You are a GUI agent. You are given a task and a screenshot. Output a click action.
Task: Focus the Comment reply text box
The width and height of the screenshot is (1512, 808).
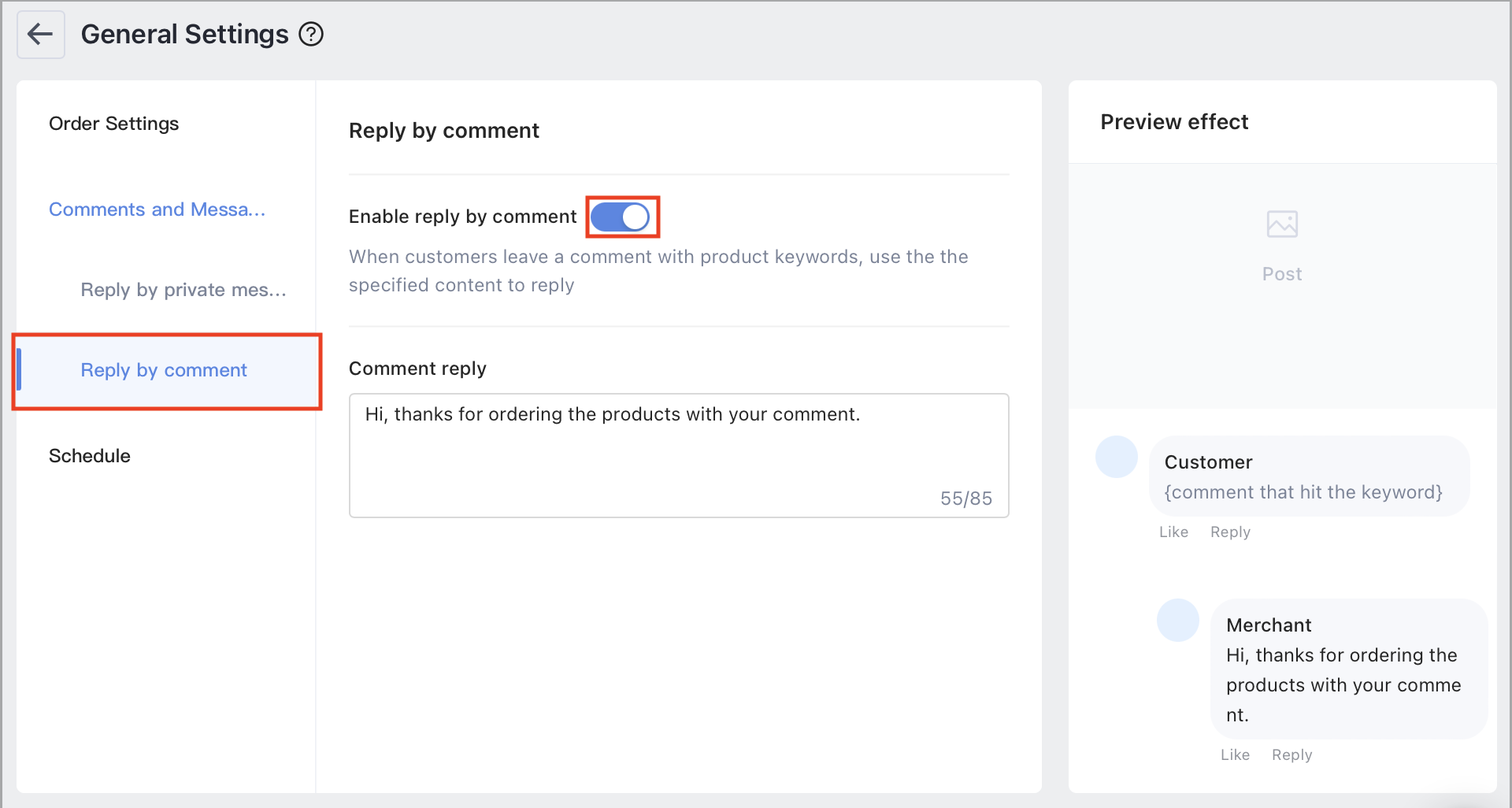coord(679,455)
